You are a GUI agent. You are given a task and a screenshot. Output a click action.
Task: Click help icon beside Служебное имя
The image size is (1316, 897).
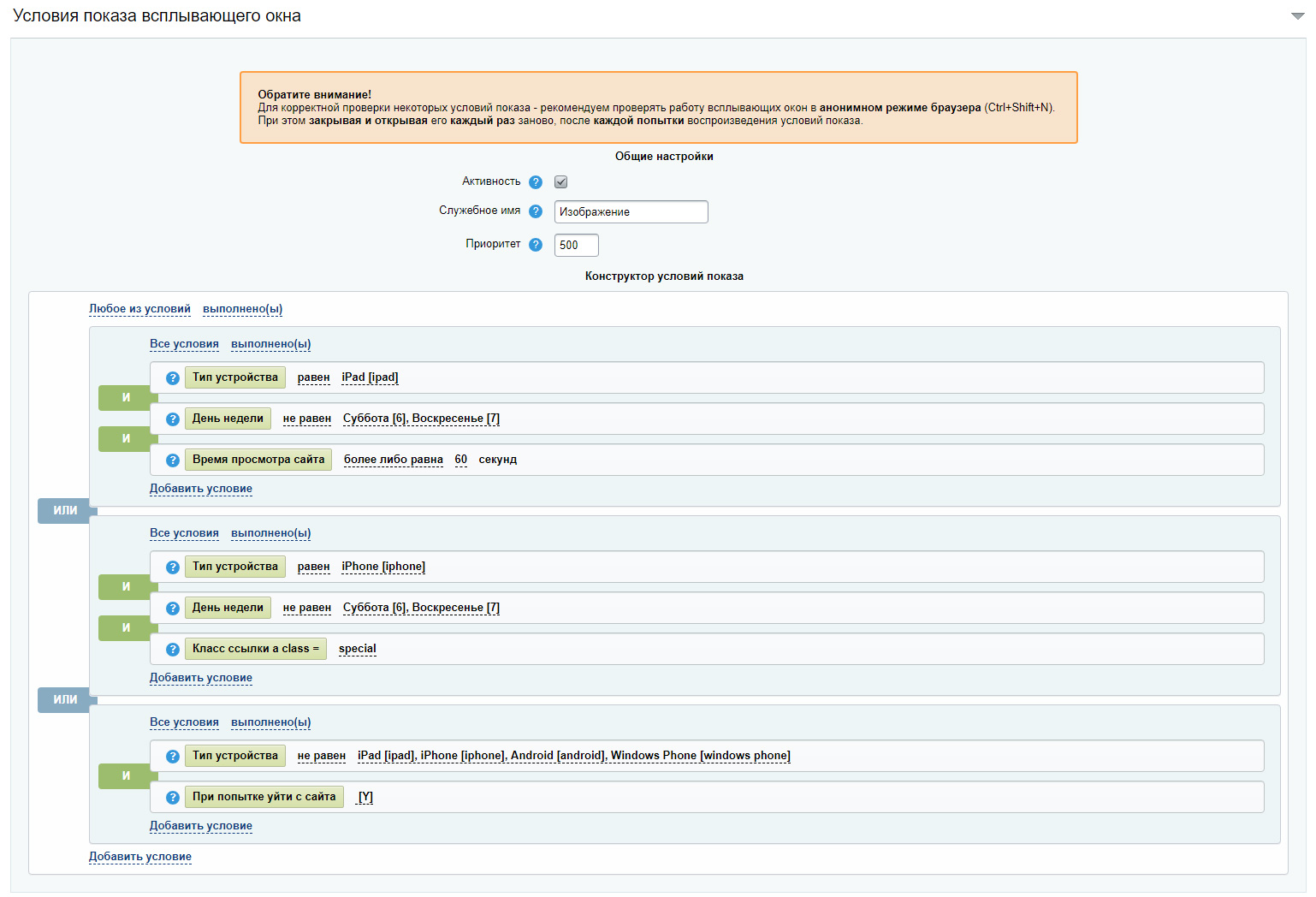click(x=536, y=211)
